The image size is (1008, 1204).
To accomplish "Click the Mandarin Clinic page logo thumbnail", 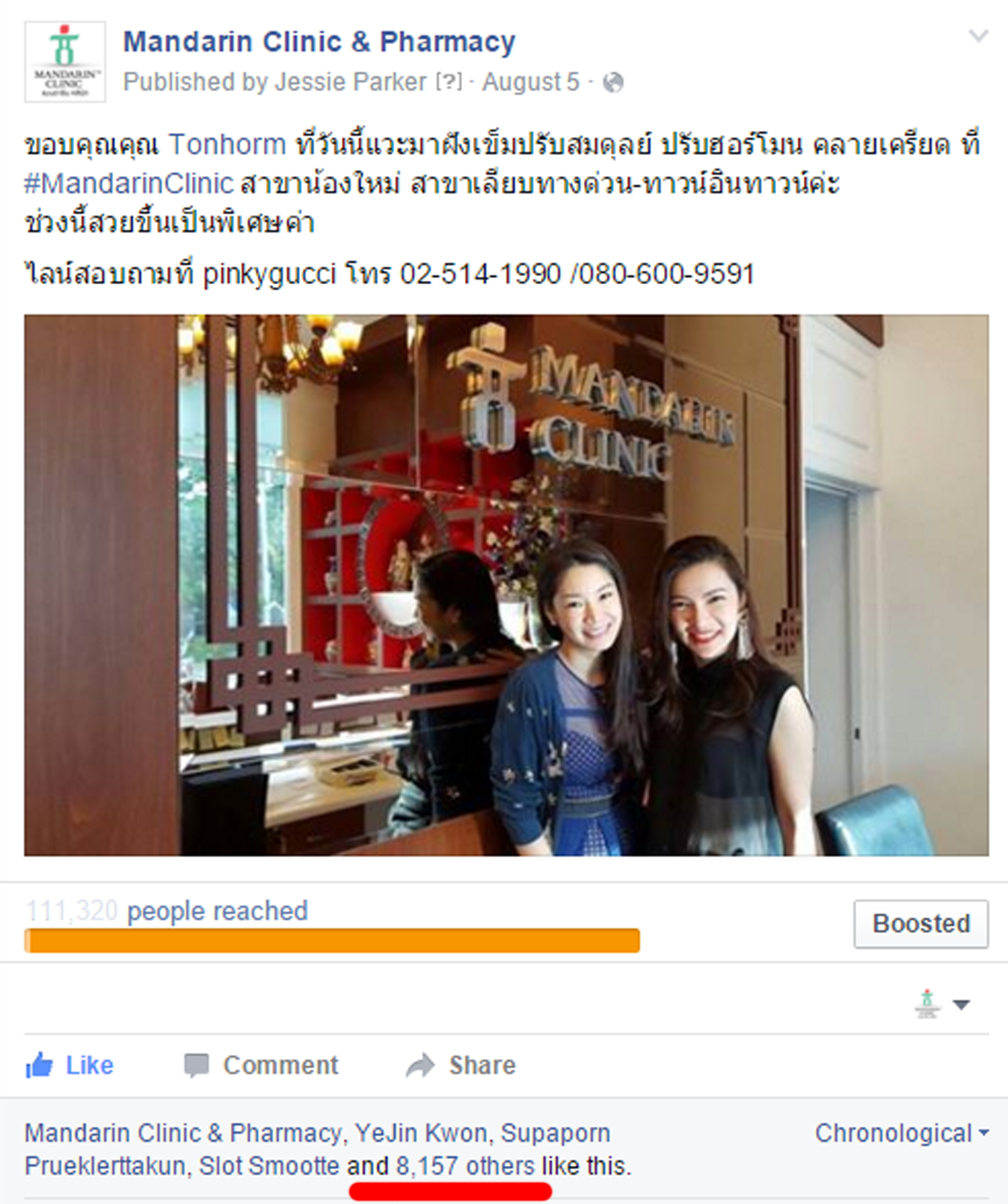I will point(65,62).
